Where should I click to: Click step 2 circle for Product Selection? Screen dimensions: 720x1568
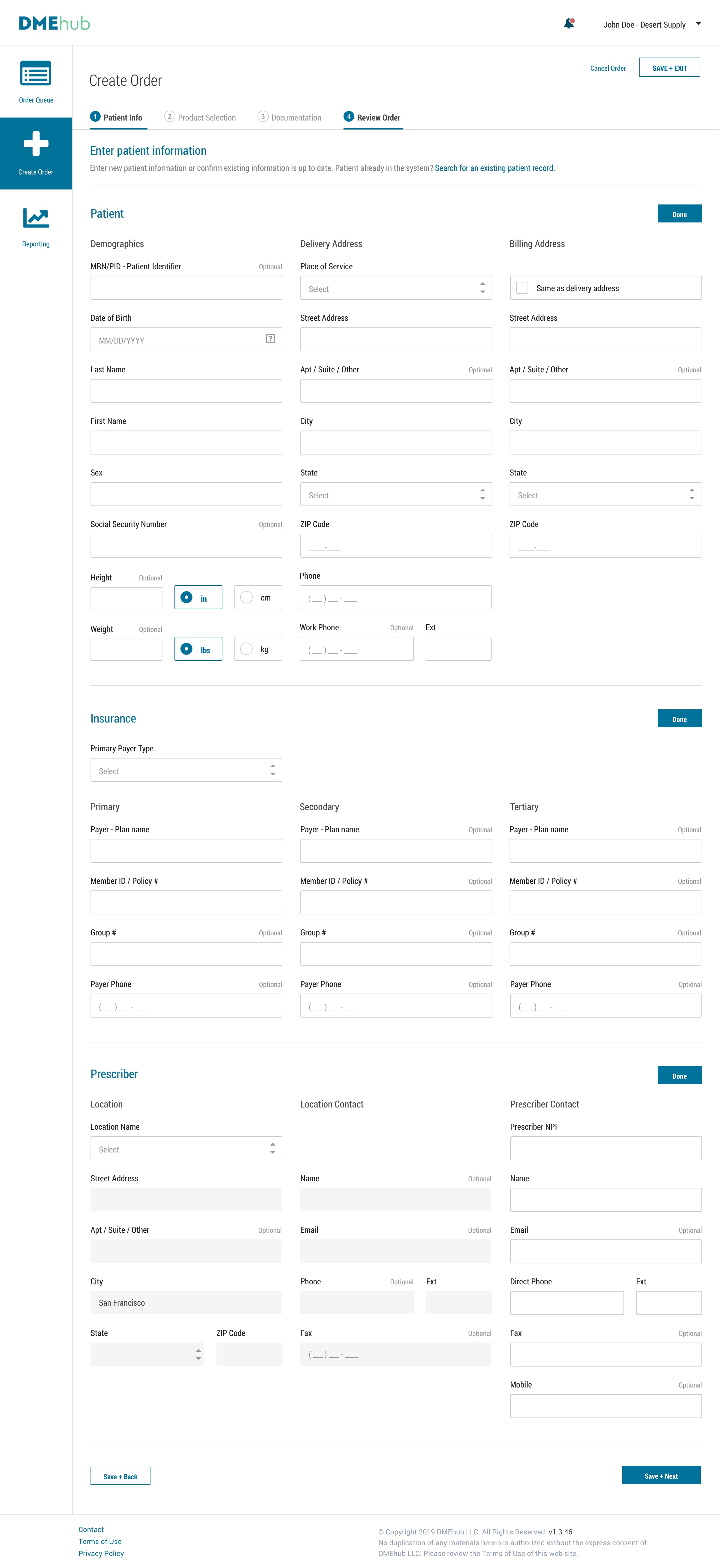170,116
